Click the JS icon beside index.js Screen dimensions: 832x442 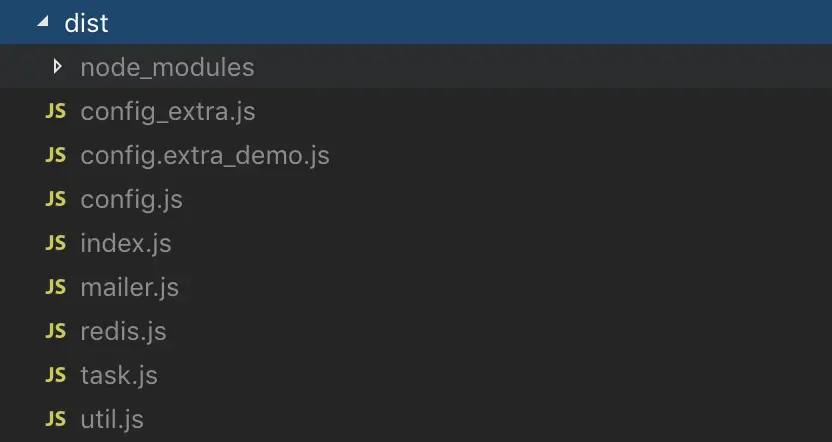[56, 243]
